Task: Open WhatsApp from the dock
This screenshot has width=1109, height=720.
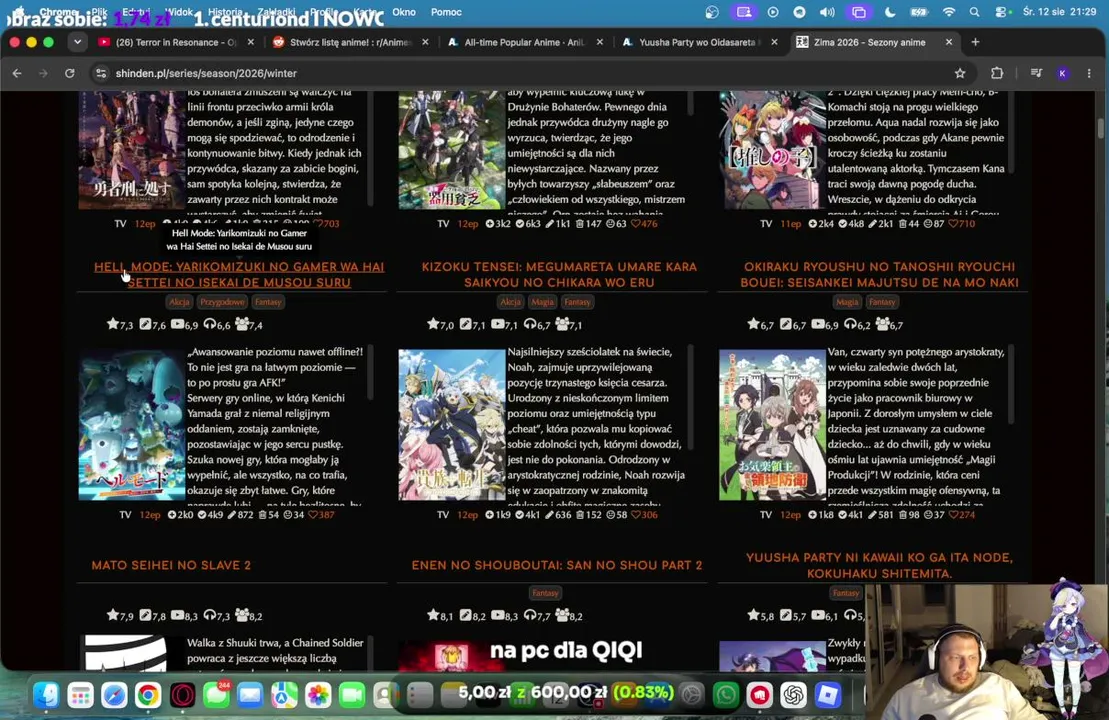Action: [x=726, y=695]
